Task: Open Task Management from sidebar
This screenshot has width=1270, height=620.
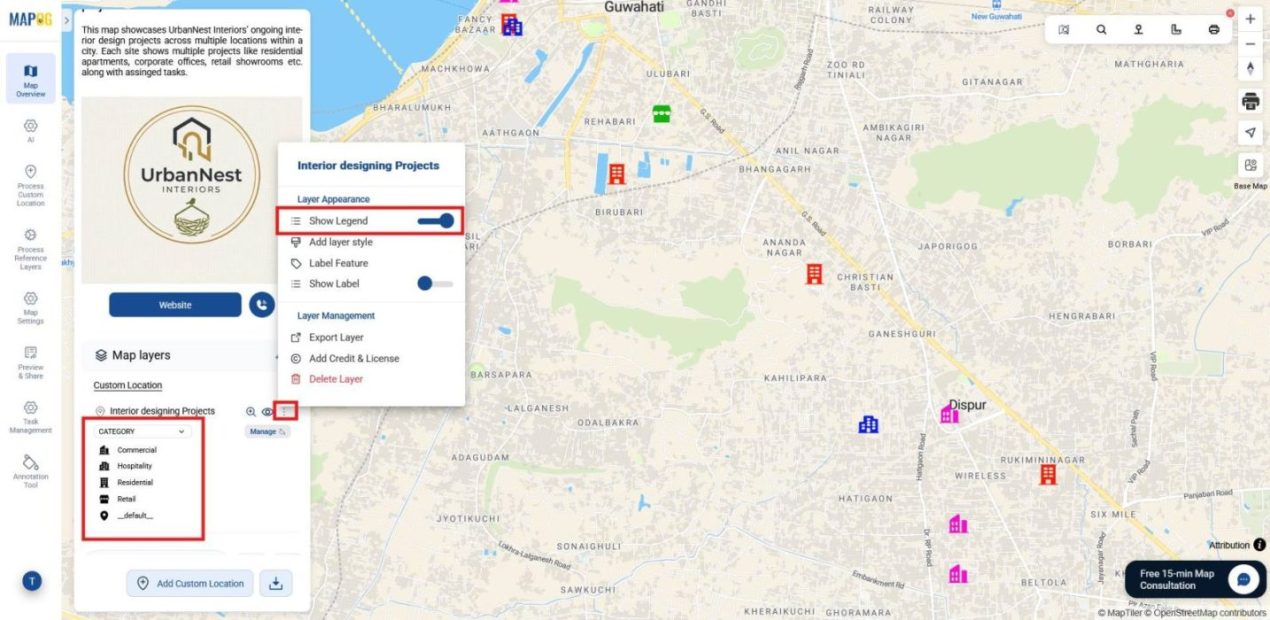Action: pyautogui.click(x=31, y=415)
